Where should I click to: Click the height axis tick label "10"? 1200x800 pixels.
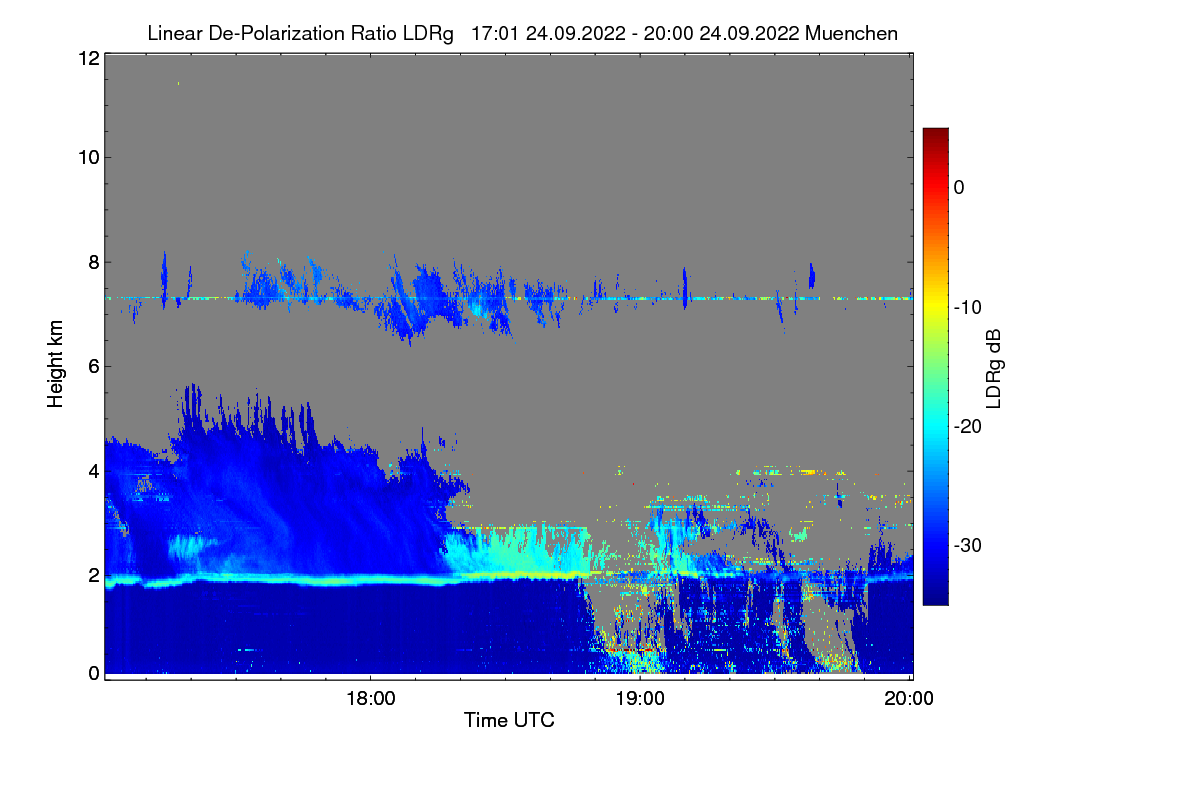[88, 157]
